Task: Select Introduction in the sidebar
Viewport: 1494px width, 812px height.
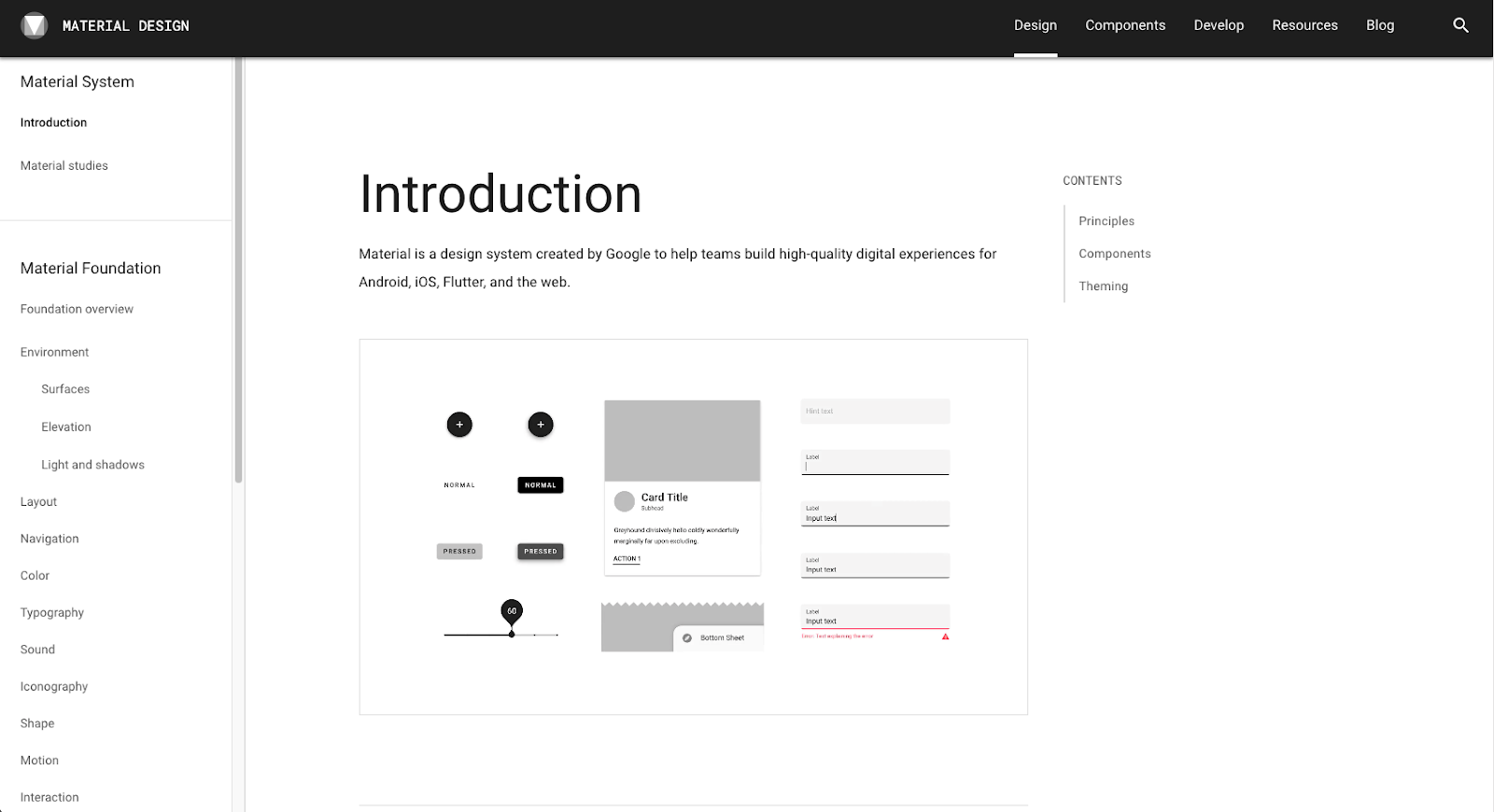Action: click(x=53, y=122)
